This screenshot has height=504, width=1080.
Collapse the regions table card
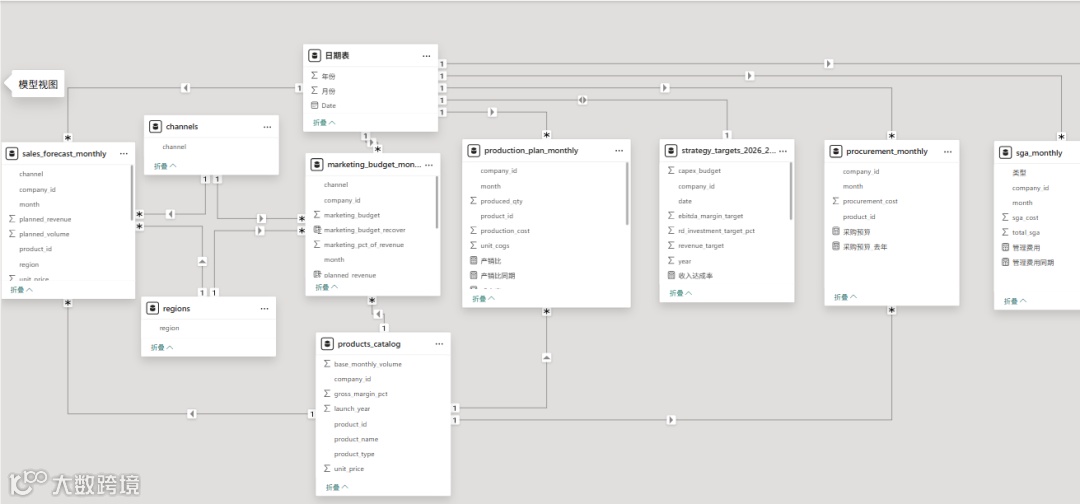(x=162, y=347)
